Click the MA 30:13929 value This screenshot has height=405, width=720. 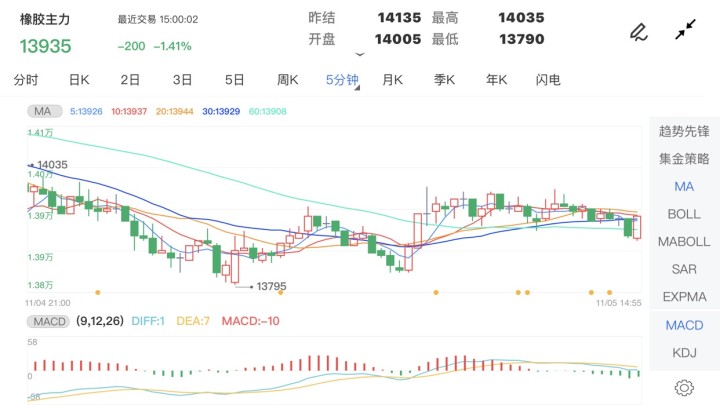(x=221, y=111)
